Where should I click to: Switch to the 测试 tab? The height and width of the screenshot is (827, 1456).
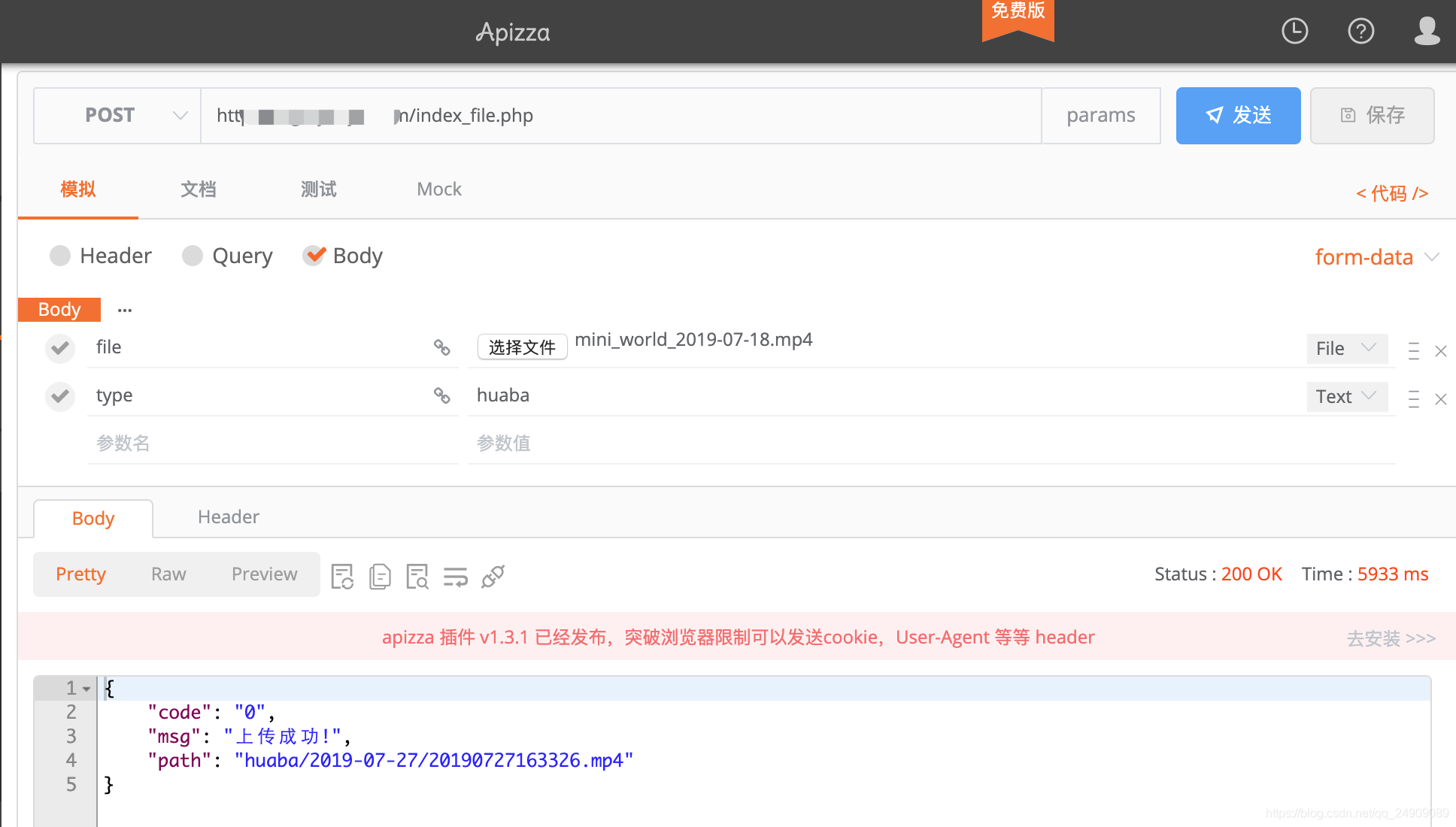[319, 189]
